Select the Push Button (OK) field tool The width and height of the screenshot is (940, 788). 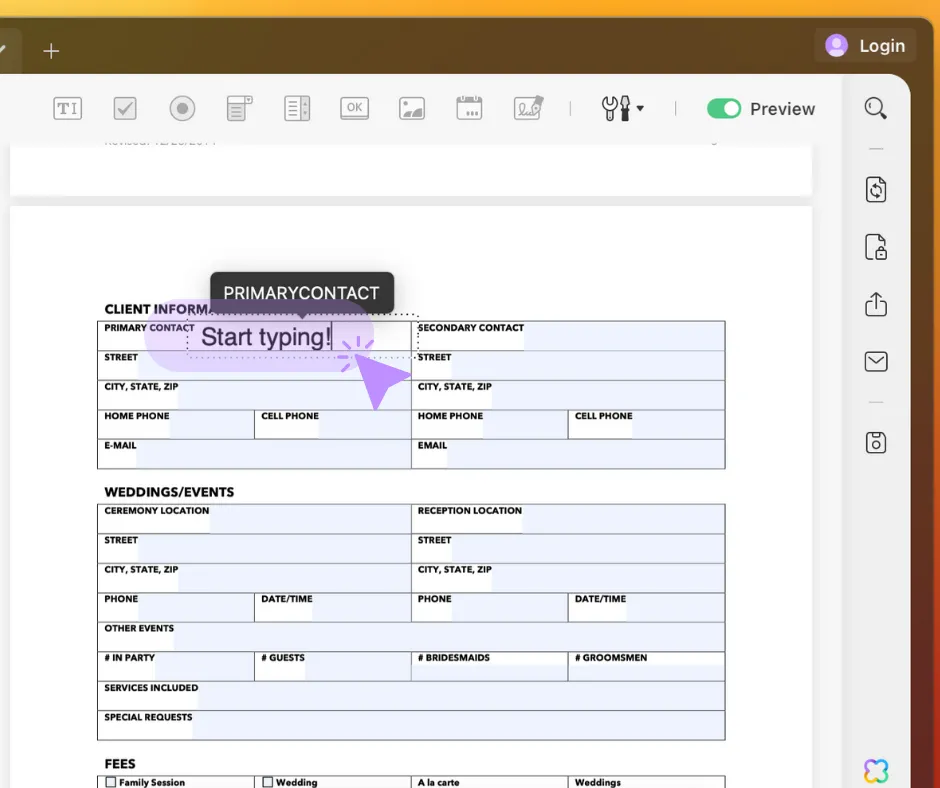[354, 108]
